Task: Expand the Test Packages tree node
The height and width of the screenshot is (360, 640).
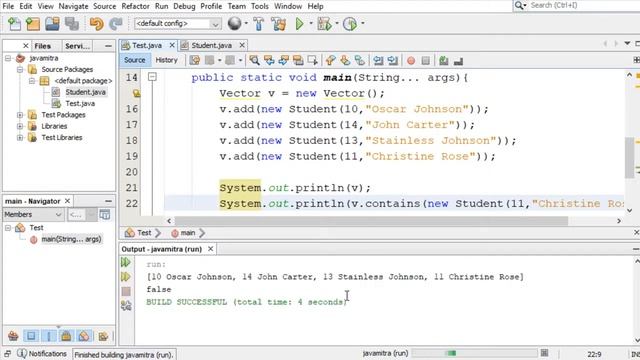Action: 20,115
